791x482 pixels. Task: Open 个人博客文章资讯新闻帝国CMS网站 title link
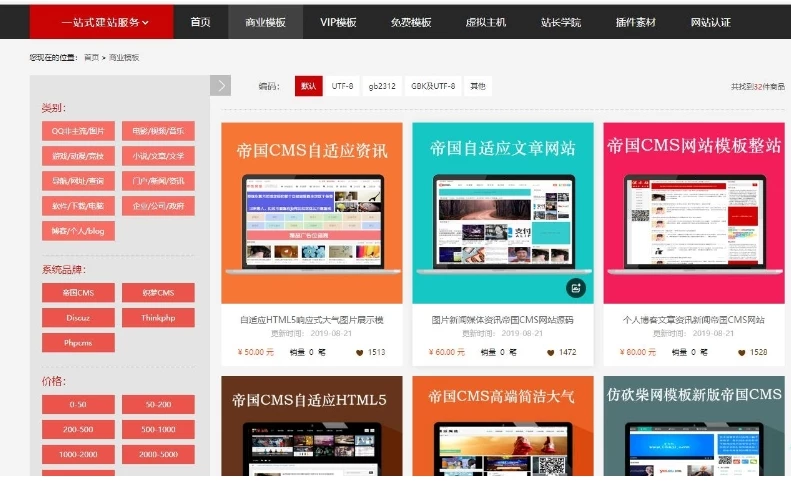point(693,320)
